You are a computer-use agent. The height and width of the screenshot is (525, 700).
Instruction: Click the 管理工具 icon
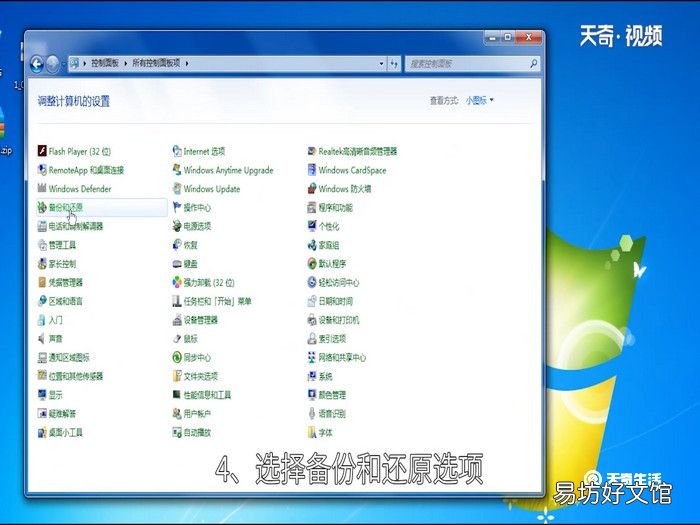pos(42,245)
